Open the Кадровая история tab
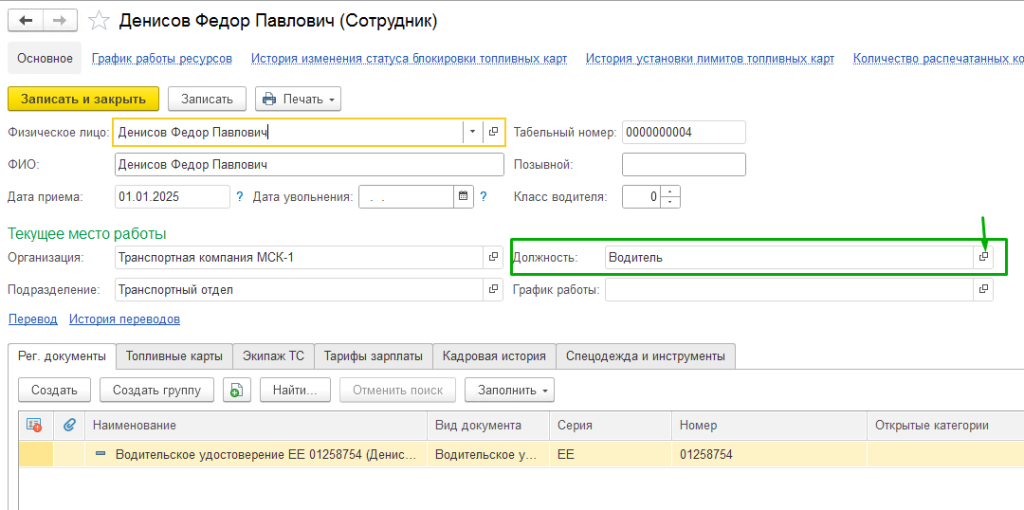Viewport: 1024px width, 510px height. [x=494, y=356]
